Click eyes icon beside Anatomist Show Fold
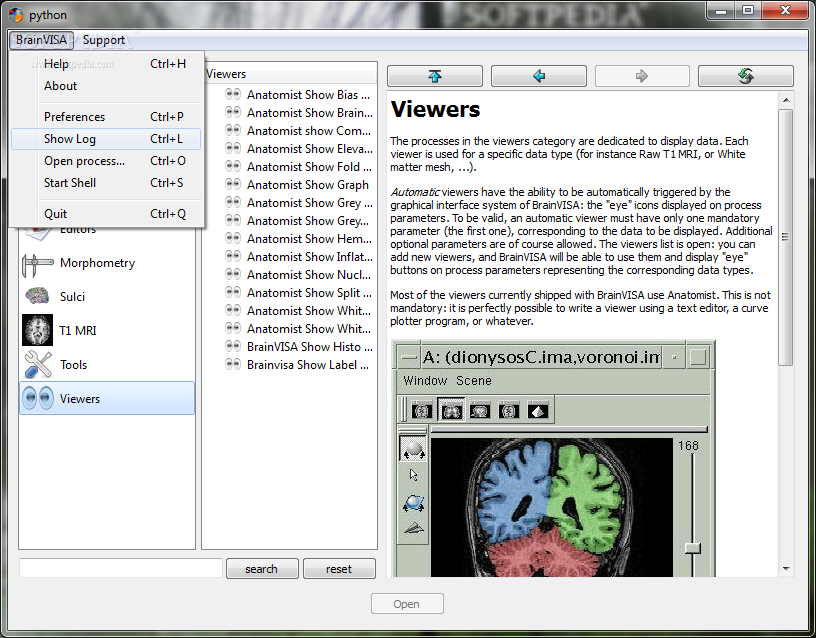 (233, 166)
